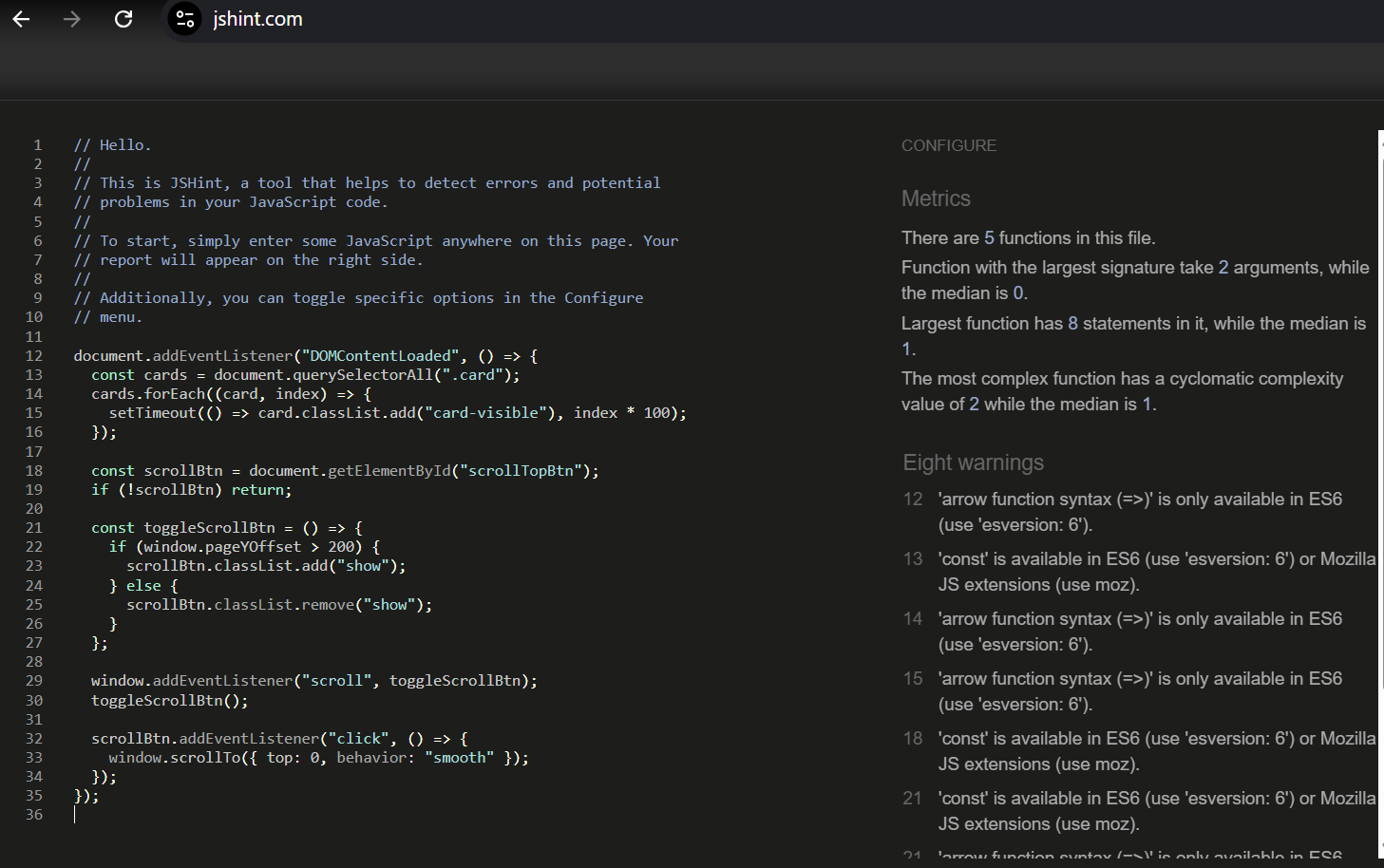Click the DOMContentLoaded addEventListener code line

click(306, 356)
